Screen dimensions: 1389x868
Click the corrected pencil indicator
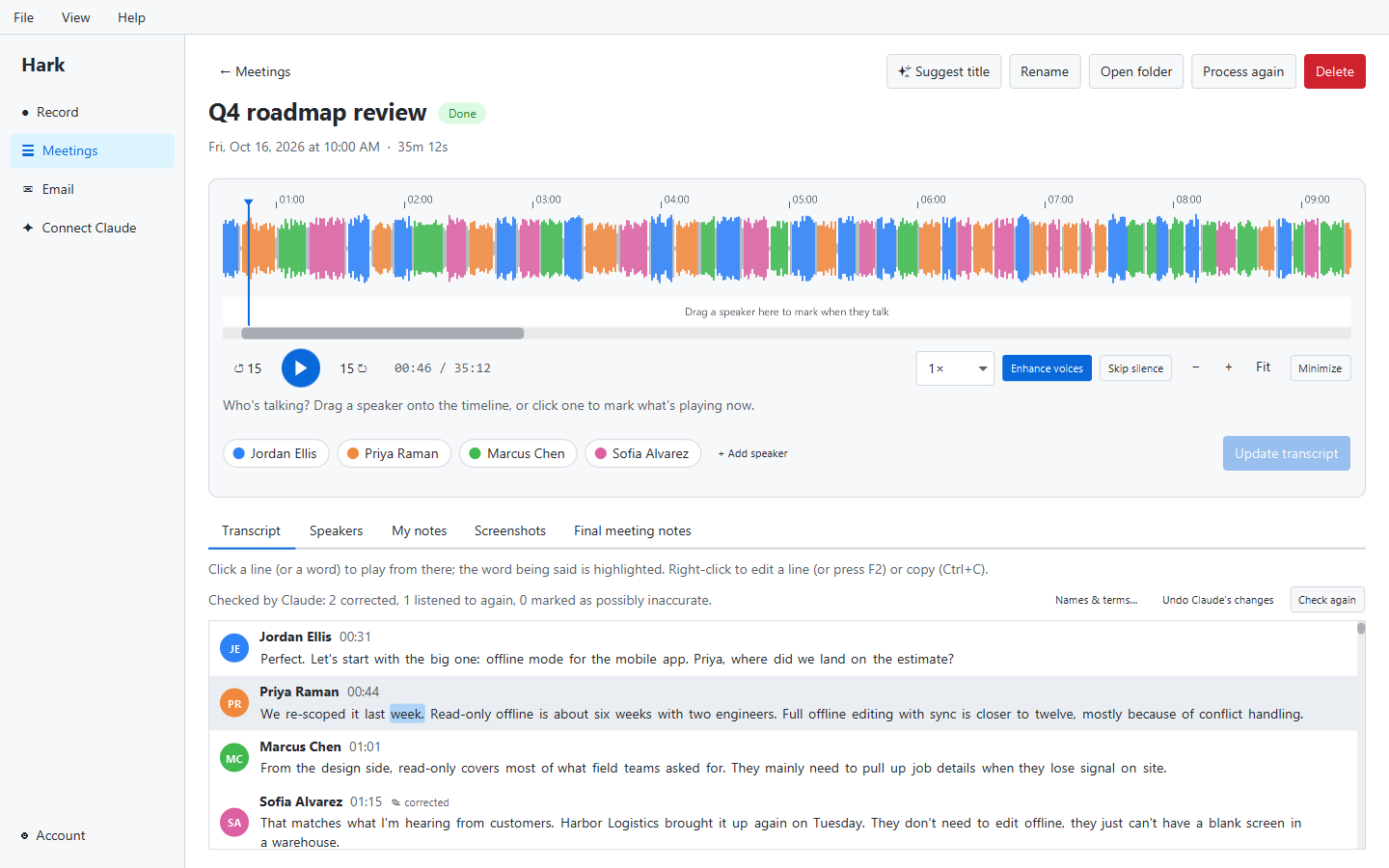pos(421,802)
